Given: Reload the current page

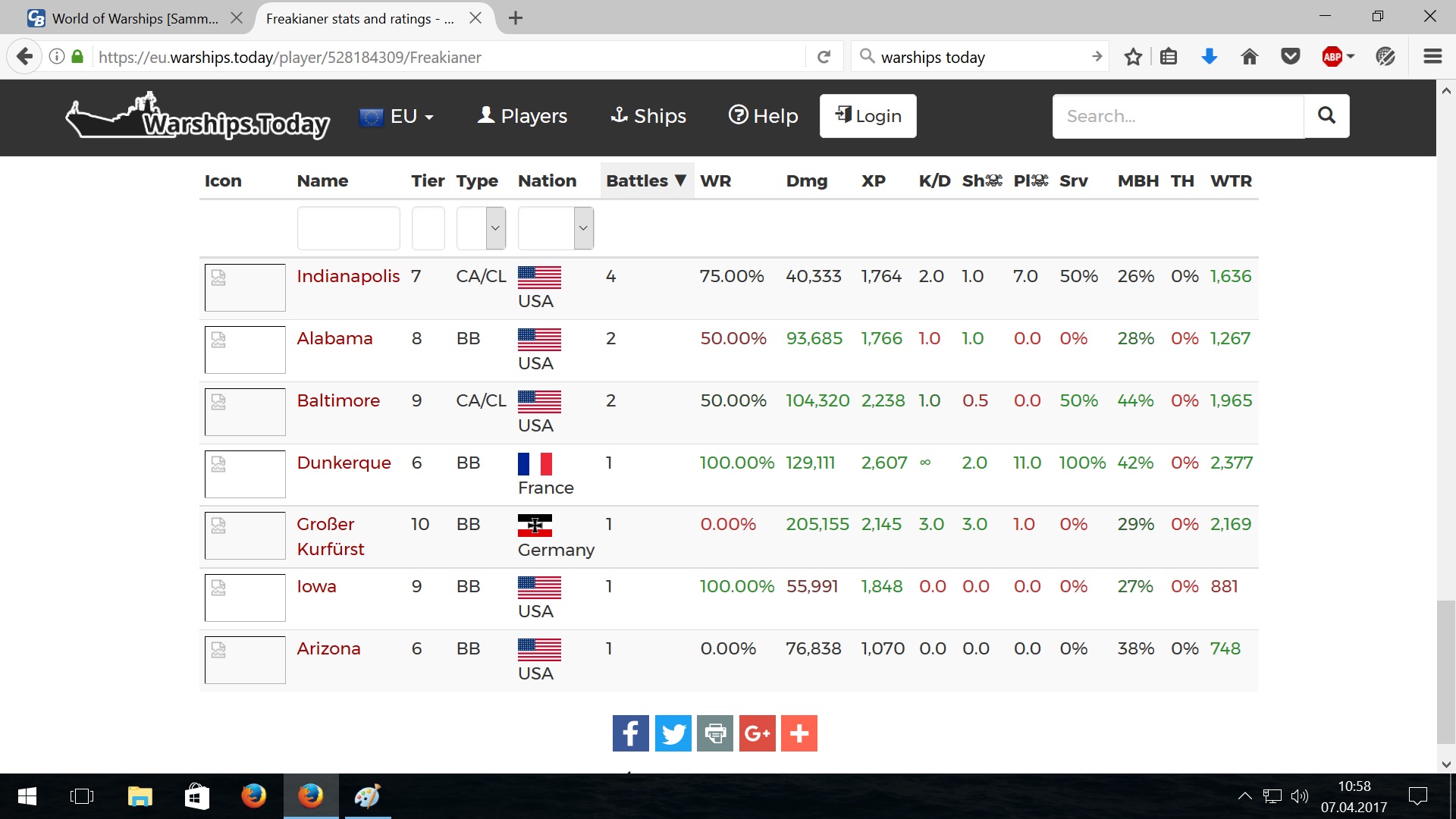Looking at the screenshot, I should pos(824,57).
